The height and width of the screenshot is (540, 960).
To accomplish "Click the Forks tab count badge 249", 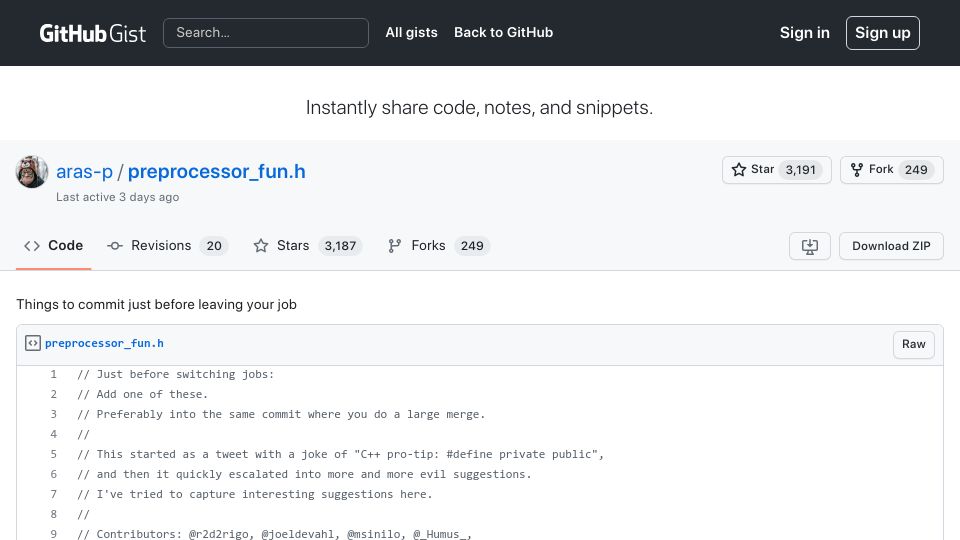I will tap(472, 246).
